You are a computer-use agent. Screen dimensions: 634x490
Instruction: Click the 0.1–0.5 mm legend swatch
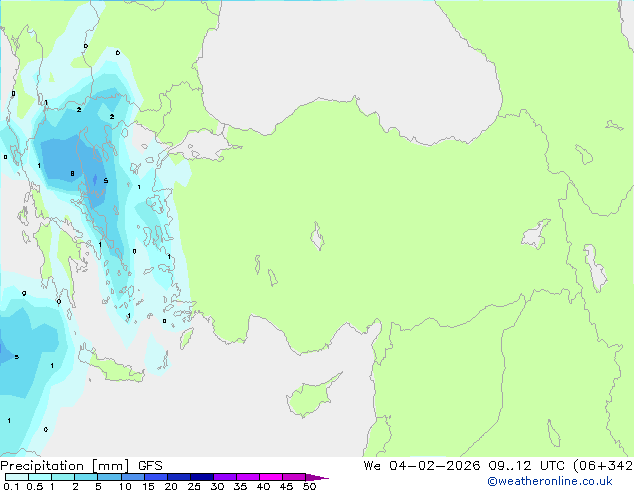pyautogui.click(x=17, y=477)
